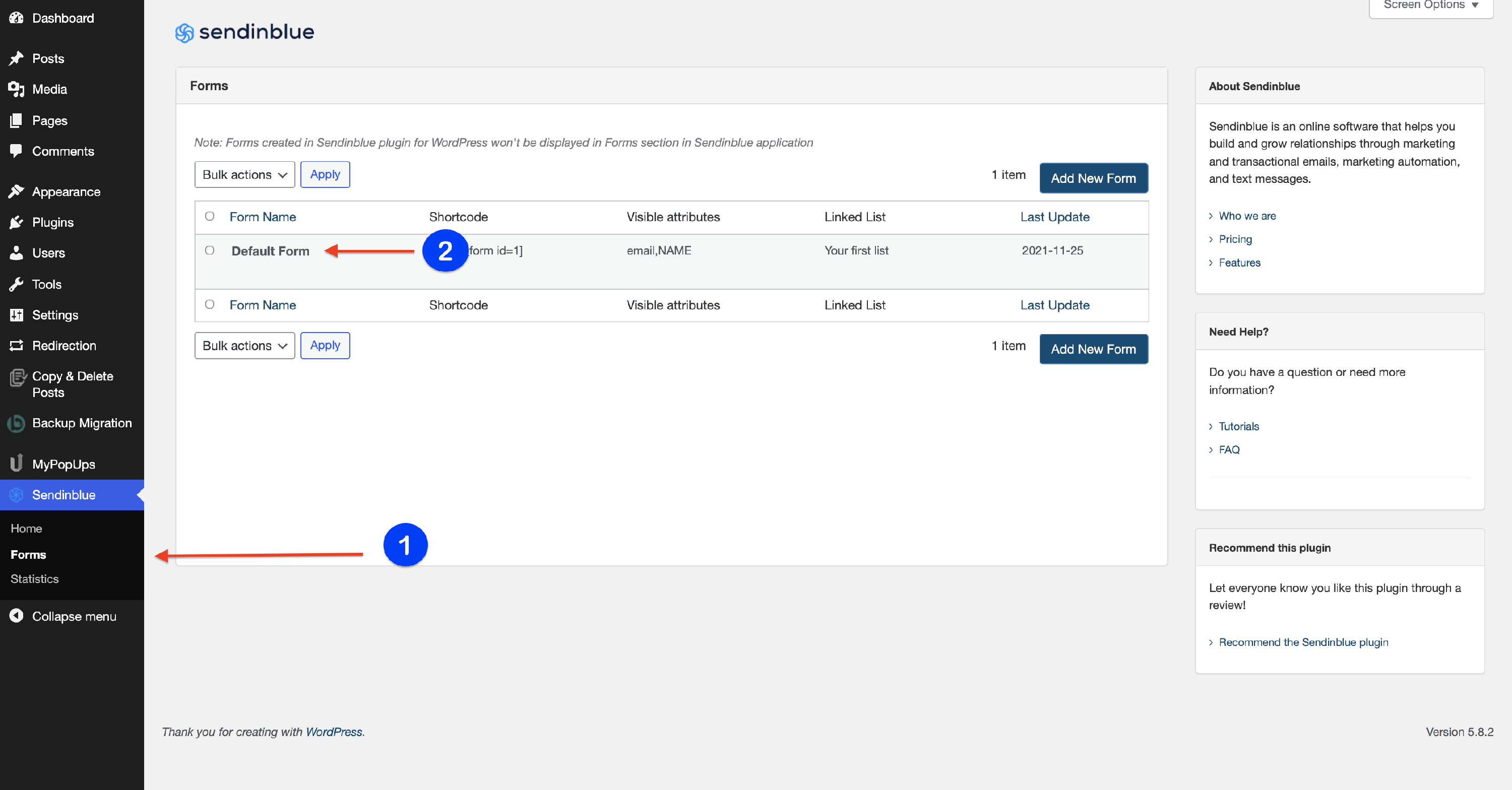Click the Backup Migration icon
The height and width of the screenshot is (790, 1512).
pos(17,423)
